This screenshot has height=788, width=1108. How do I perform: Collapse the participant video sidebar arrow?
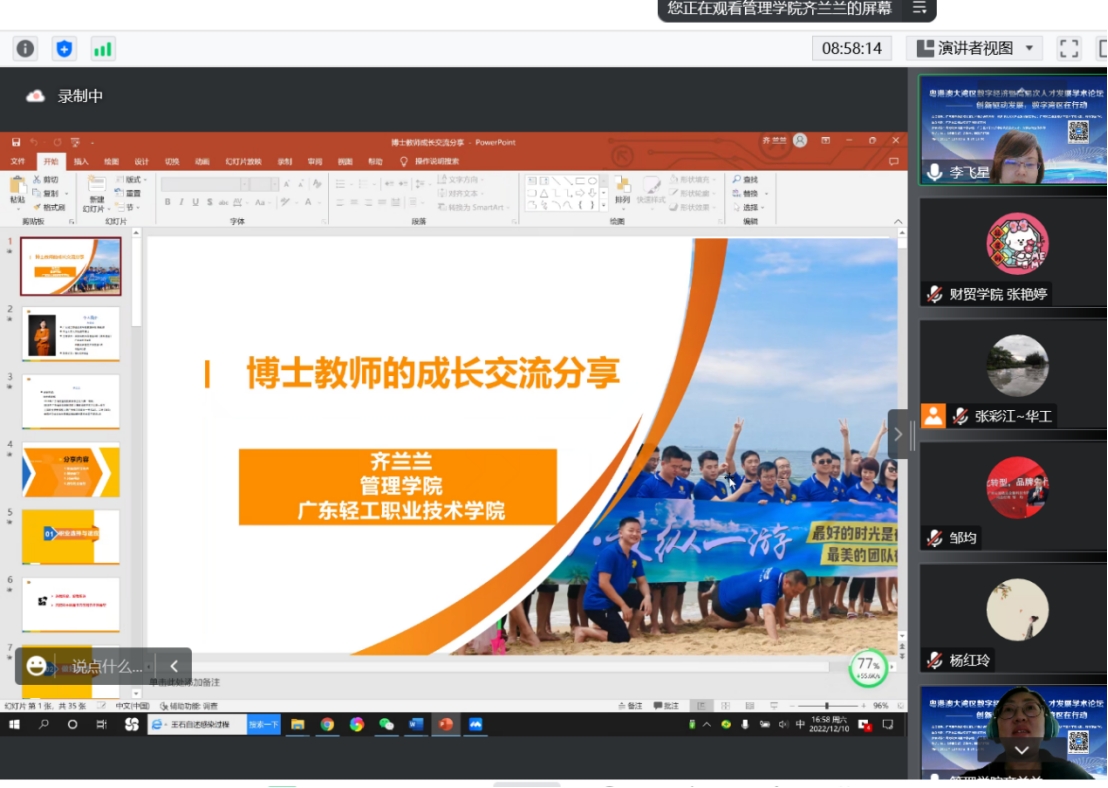pos(898,434)
